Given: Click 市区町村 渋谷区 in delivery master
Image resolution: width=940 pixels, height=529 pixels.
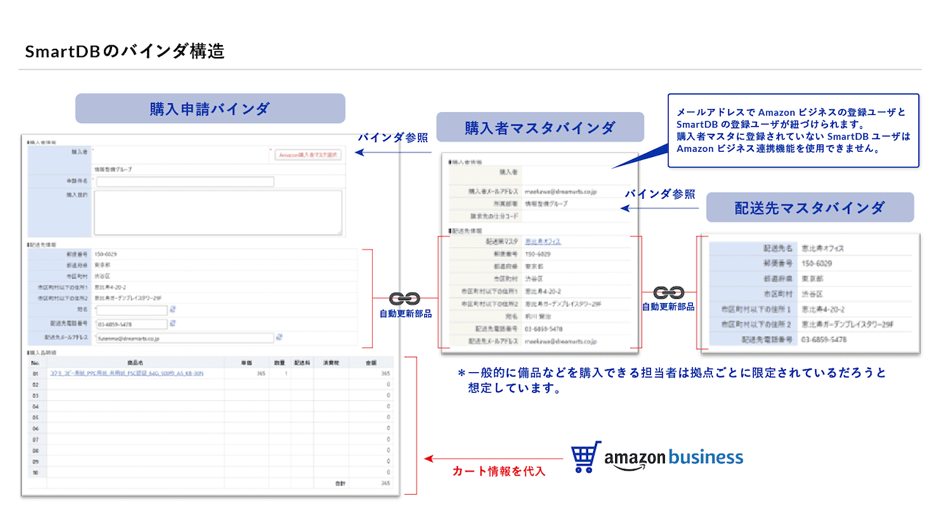Looking at the screenshot, I should (812, 294).
